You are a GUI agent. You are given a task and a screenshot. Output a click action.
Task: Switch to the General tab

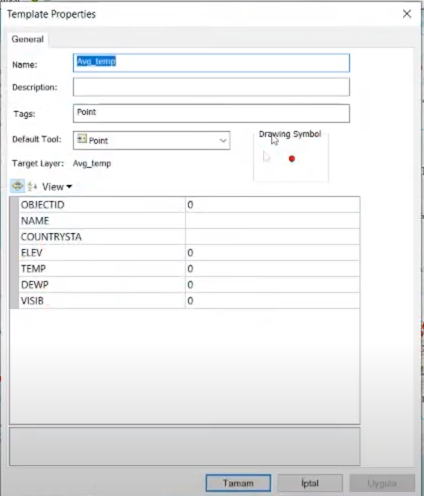pyautogui.click(x=28, y=39)
